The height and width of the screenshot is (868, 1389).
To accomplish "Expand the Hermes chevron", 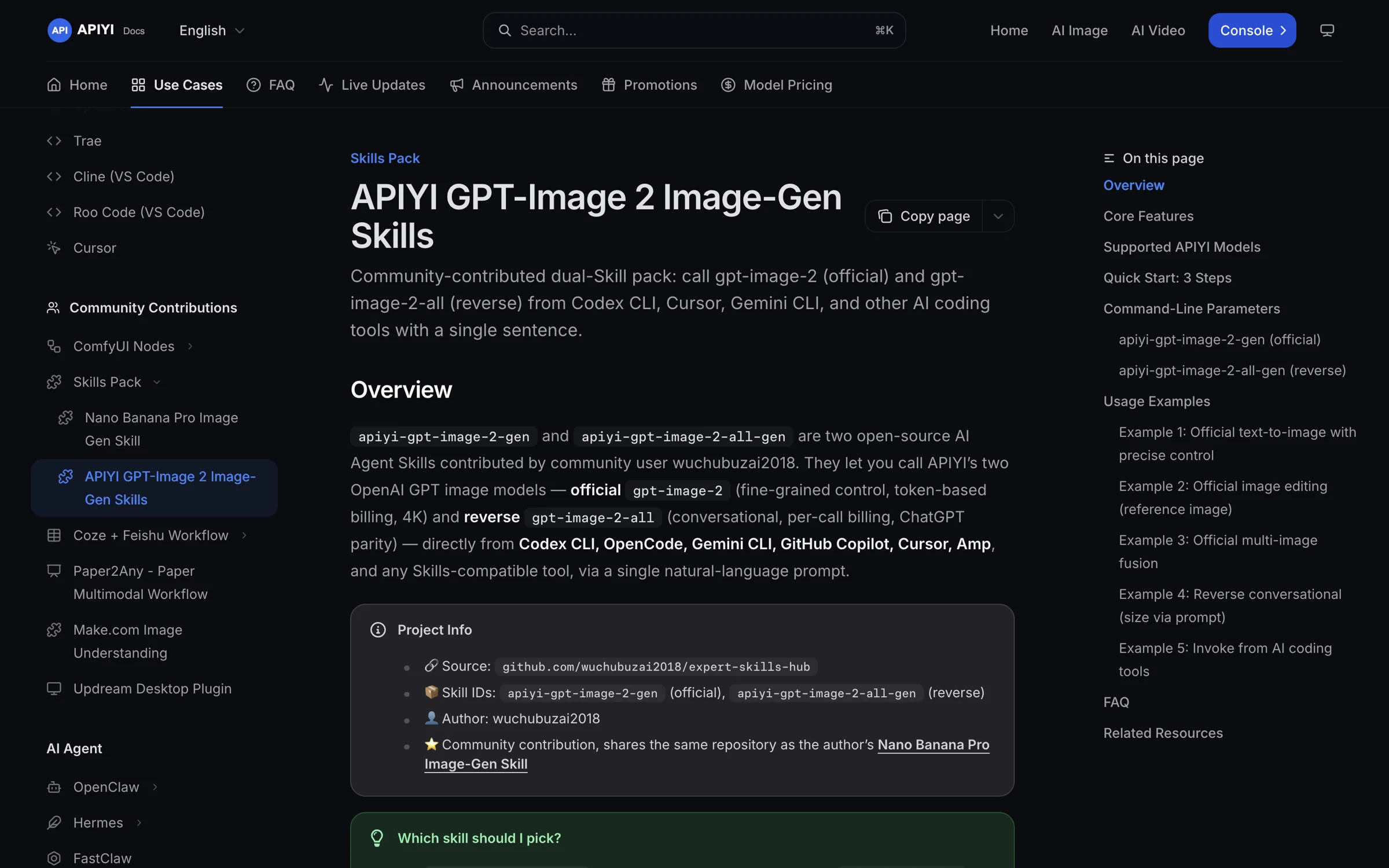I will (139, 823).
